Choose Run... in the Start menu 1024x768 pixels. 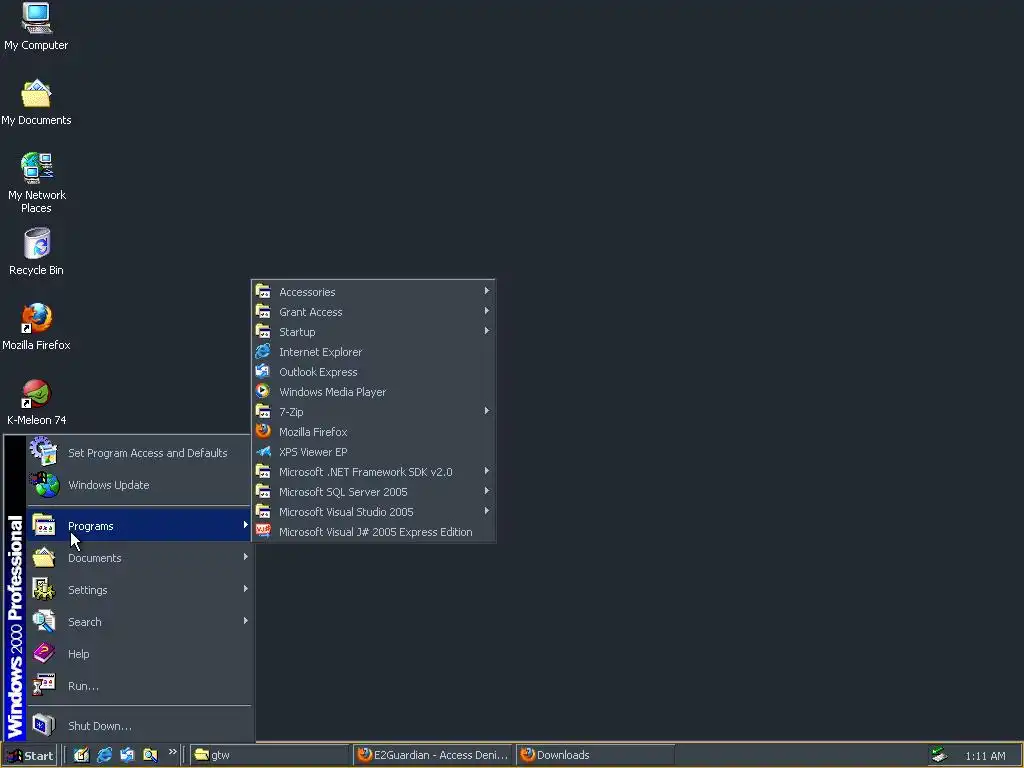point(139,686)
